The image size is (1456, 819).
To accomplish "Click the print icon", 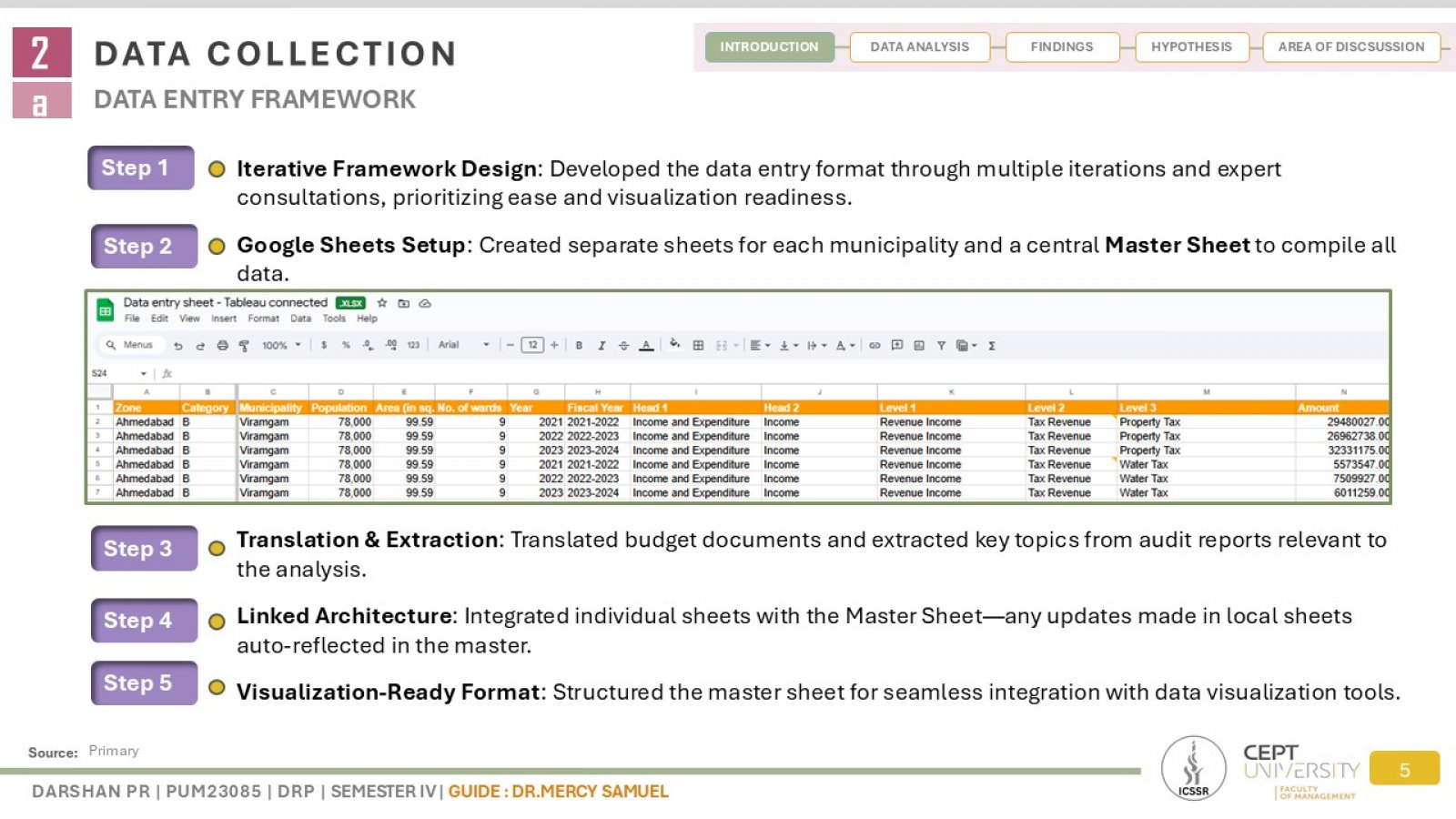I will [x=222, y=346].
